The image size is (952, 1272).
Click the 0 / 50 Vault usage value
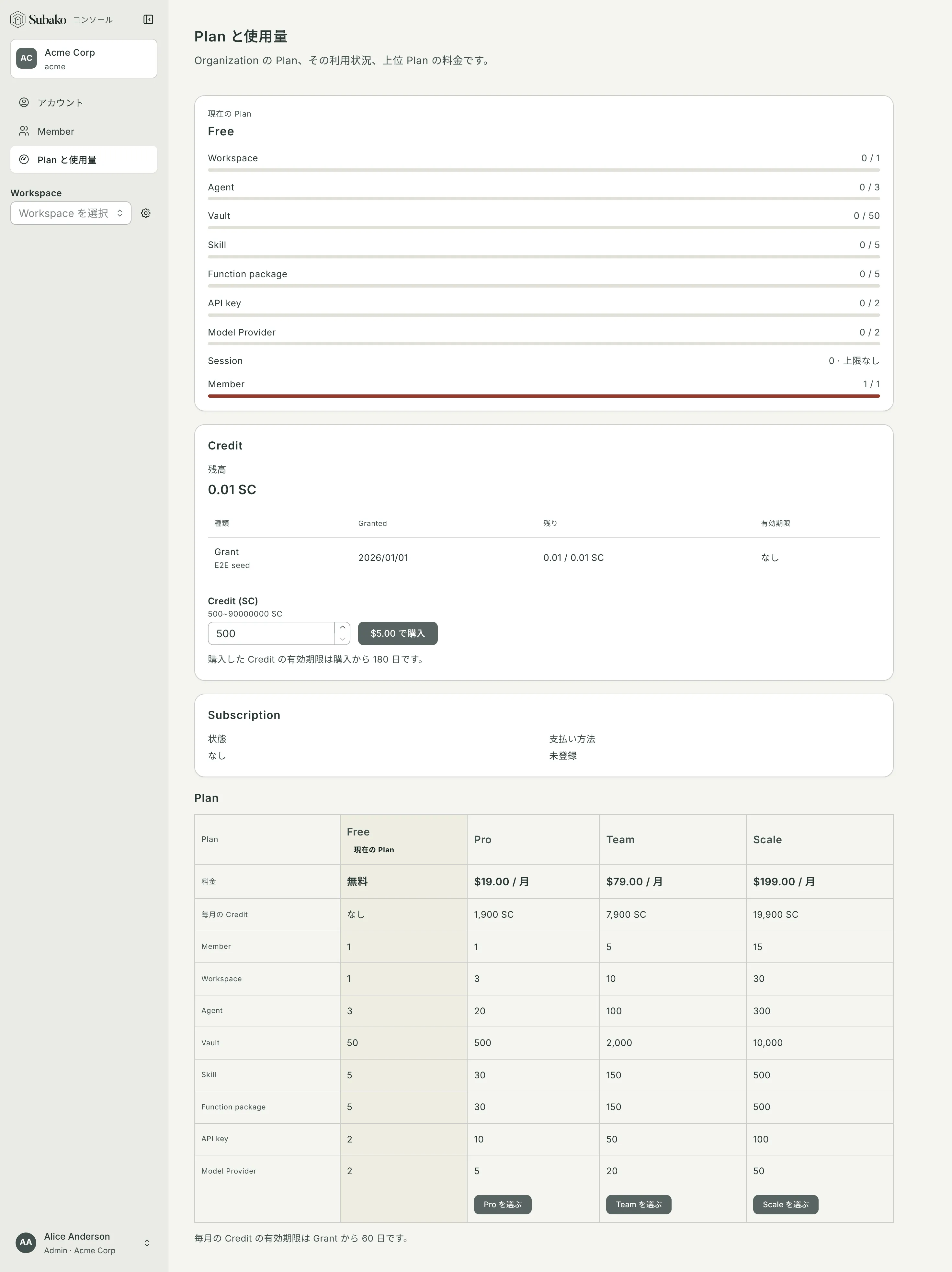[x=867, y=216]
